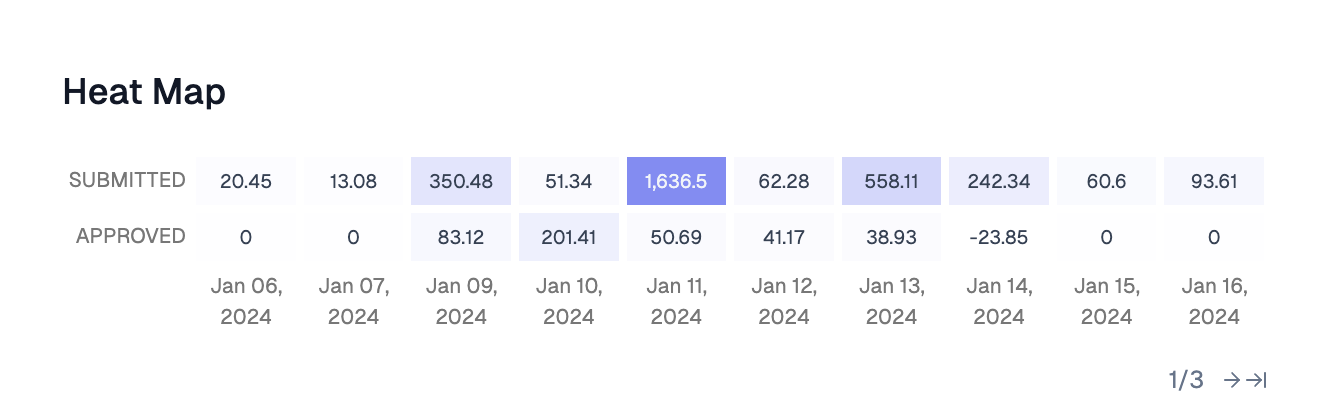Screen dimensions: 1328x416
Task: Click the 242.34 submitted cell
Action: tap(999, 181)
